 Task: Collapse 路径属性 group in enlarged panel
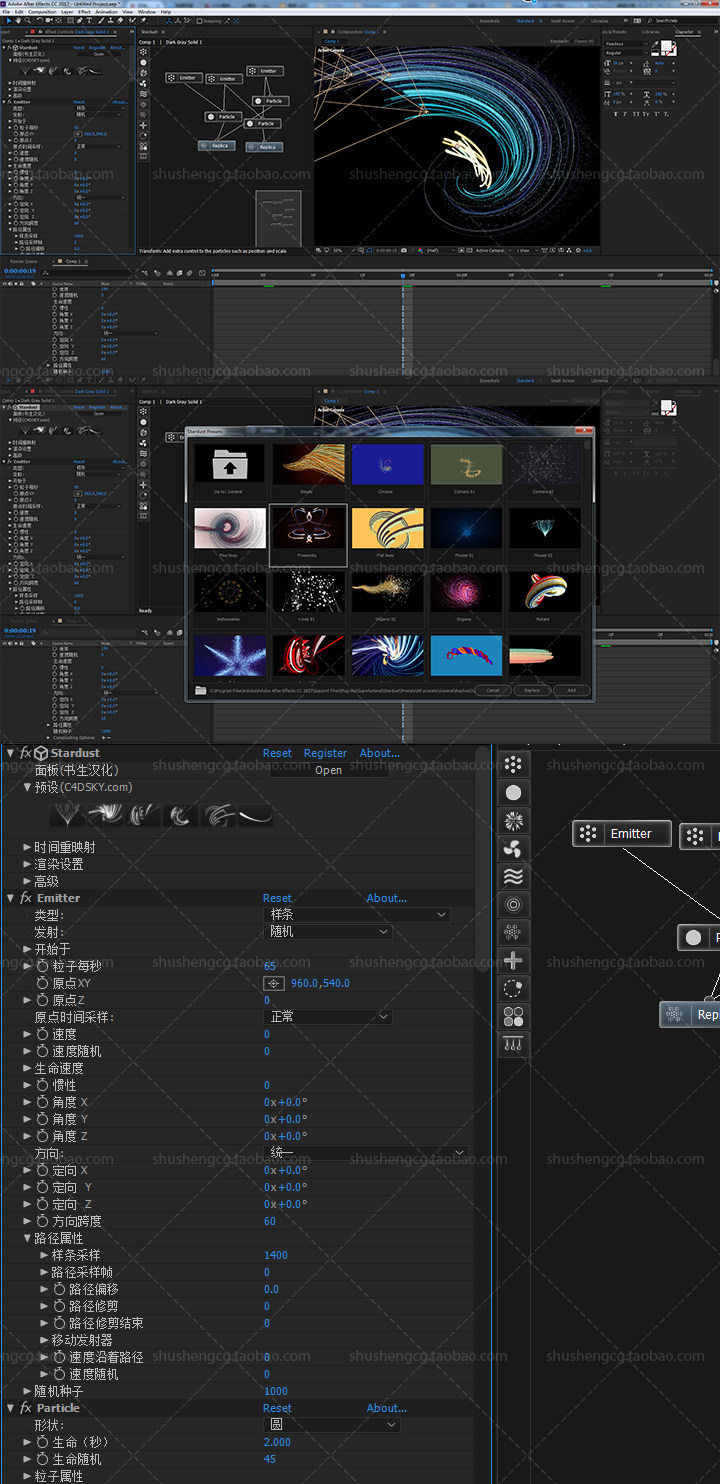coord(27,1238)
